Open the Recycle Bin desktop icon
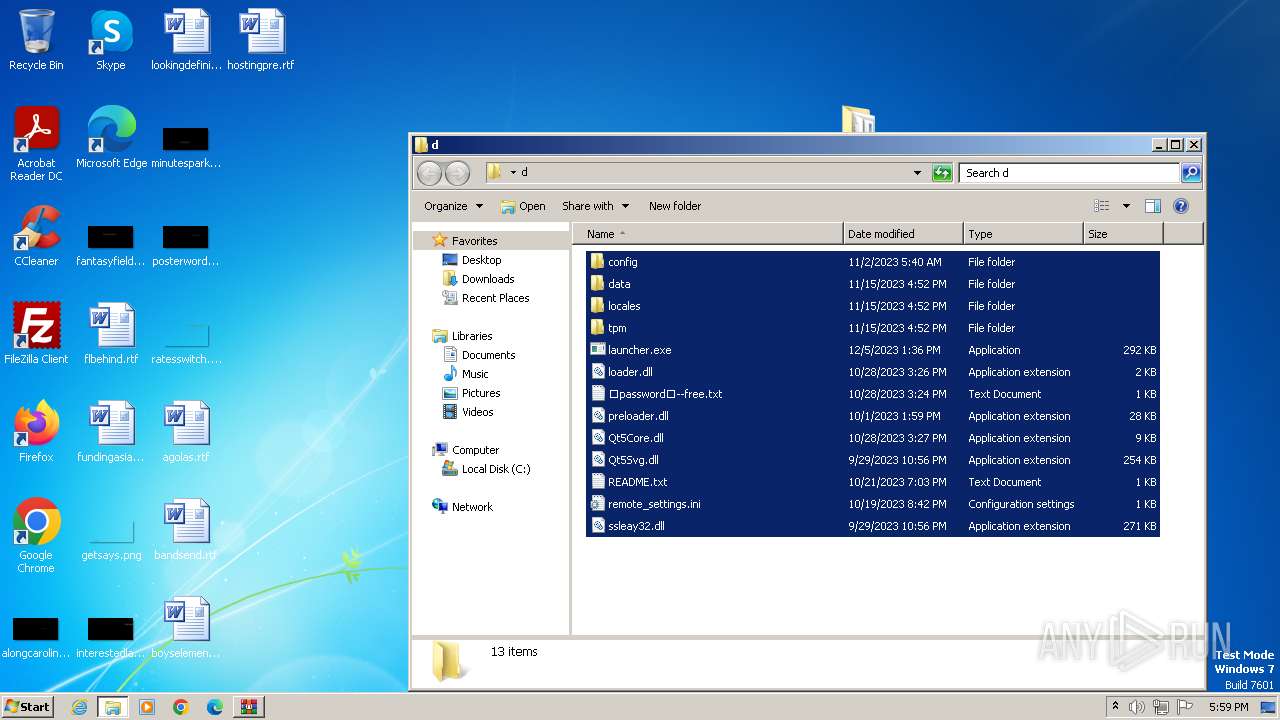This screenshot has width=1280, height=720. pyautogui.click(x=36, y=40)
